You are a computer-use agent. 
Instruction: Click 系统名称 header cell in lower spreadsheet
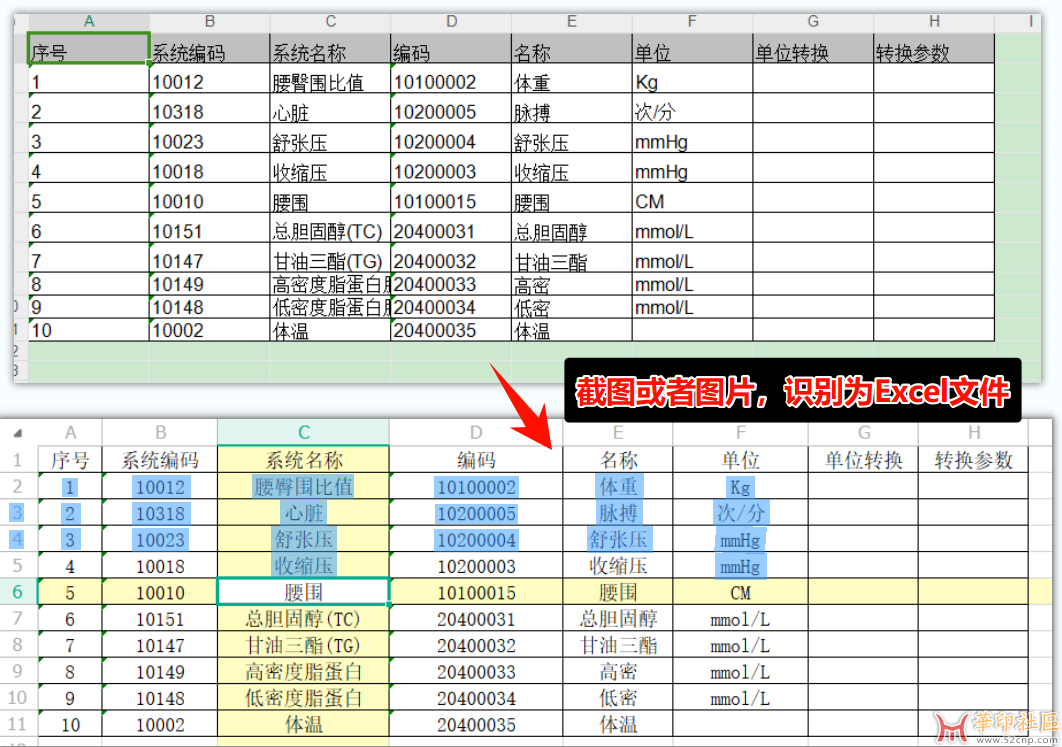tap(303, 460)
